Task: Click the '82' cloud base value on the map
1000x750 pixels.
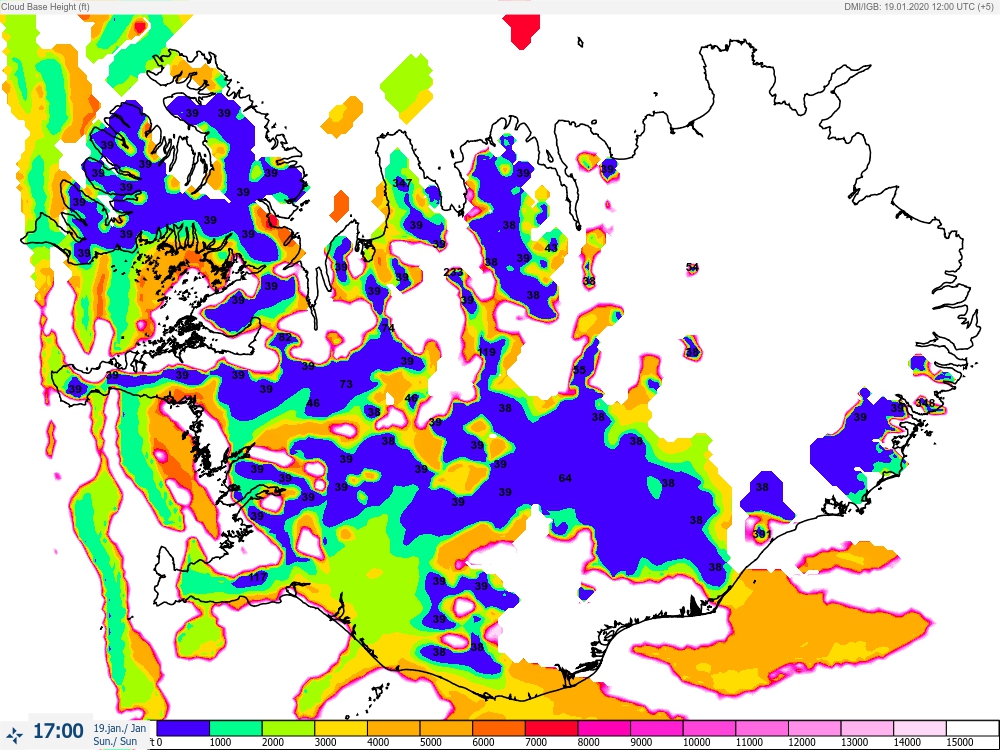Action: 284,337
